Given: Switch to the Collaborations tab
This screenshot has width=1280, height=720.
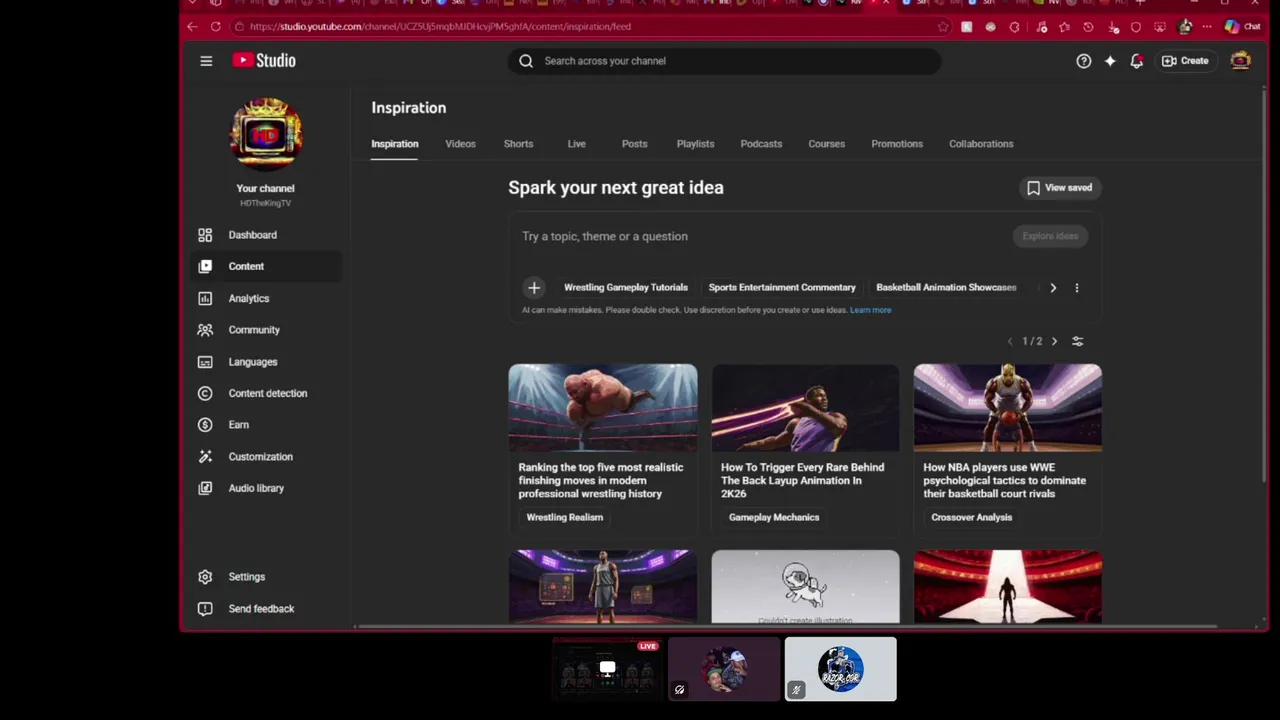Looking at the screenshot, I should [981, 144].
